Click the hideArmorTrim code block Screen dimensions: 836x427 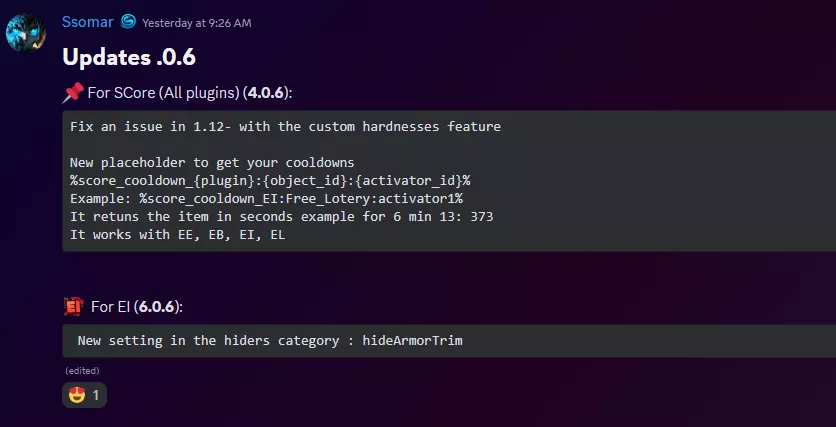pos(270,340)
